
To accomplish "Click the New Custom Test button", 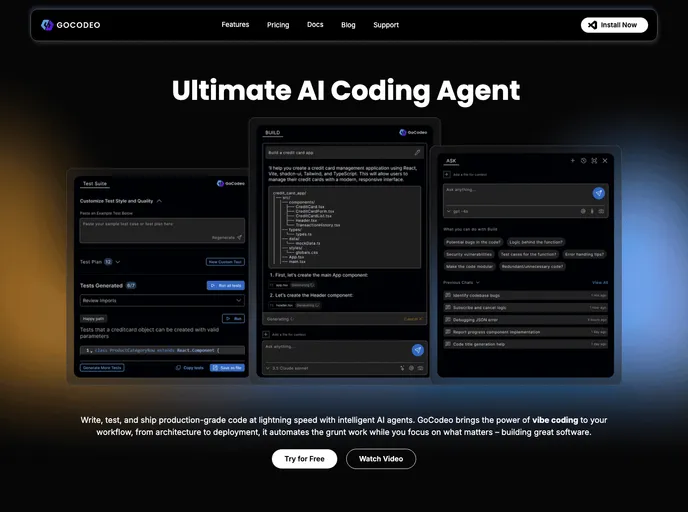I will tap(225, 262).
